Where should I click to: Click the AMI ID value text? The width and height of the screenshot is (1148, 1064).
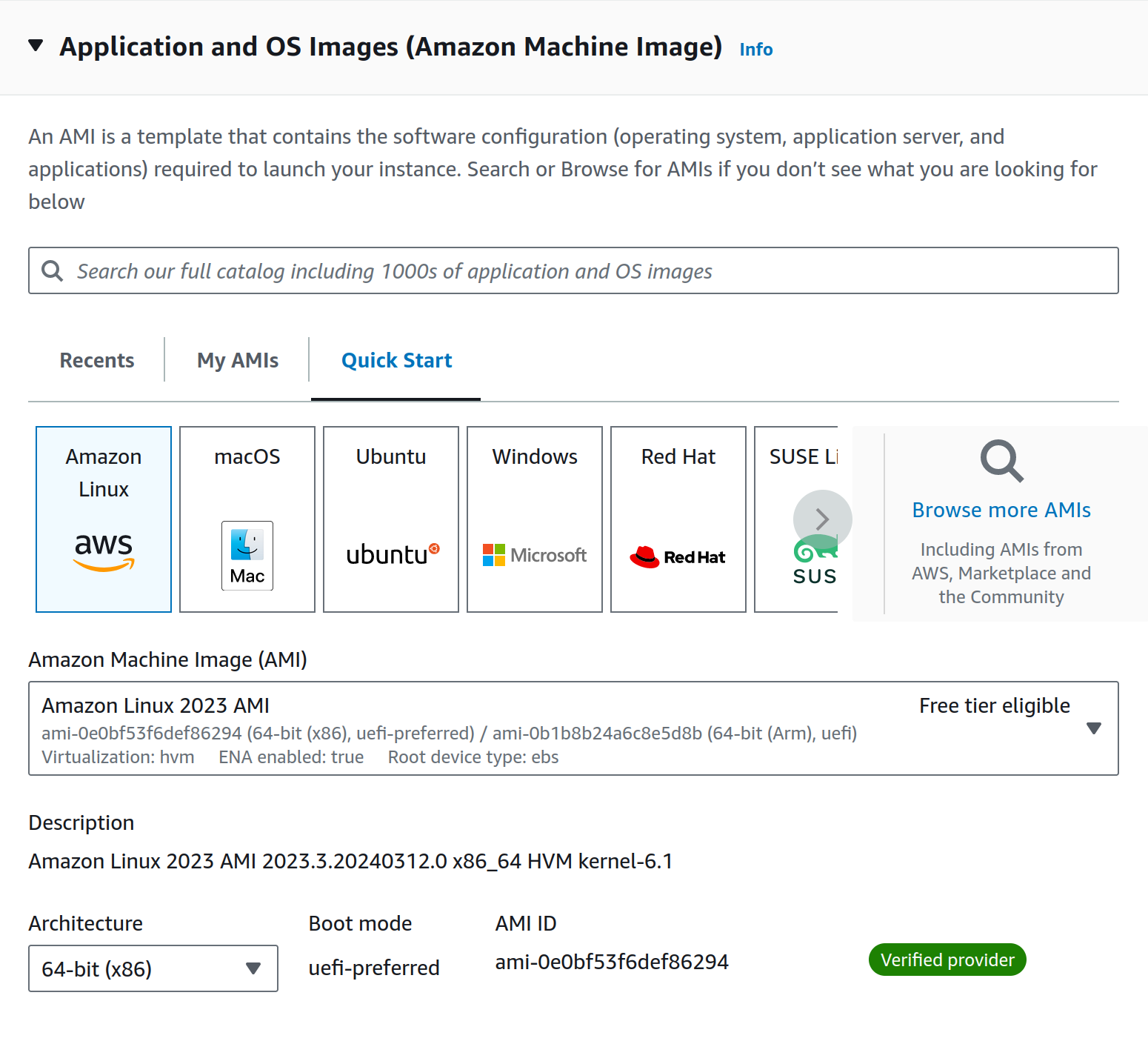(612, 962)
